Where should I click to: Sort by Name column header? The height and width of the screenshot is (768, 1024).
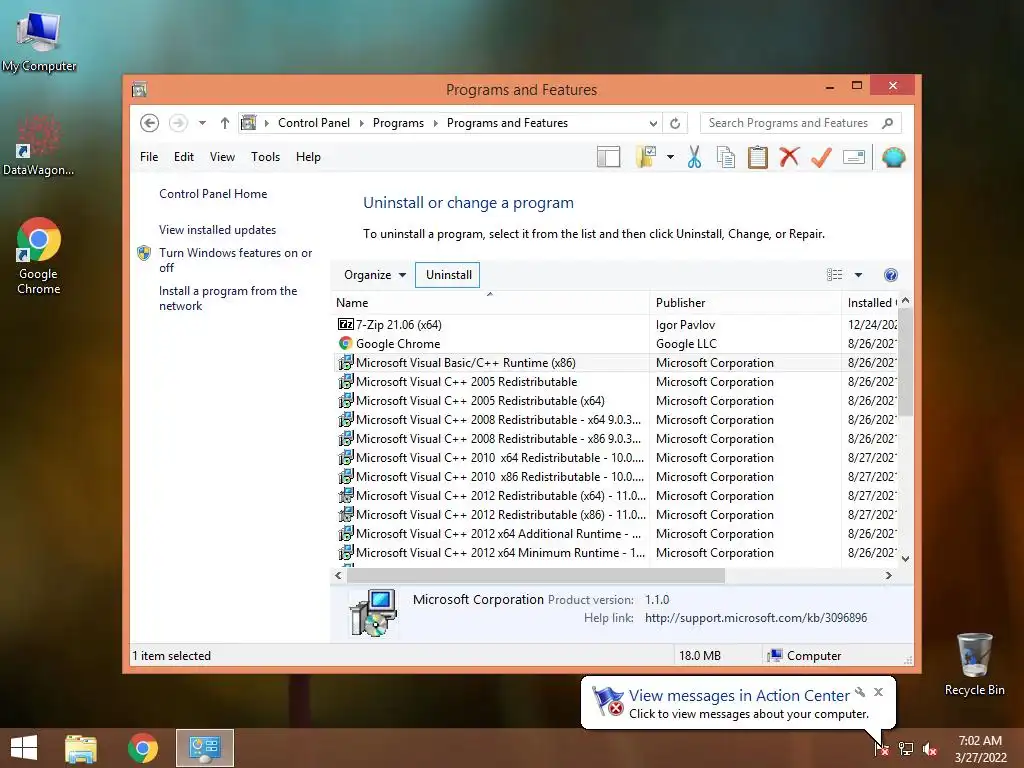tap(490, 303)
